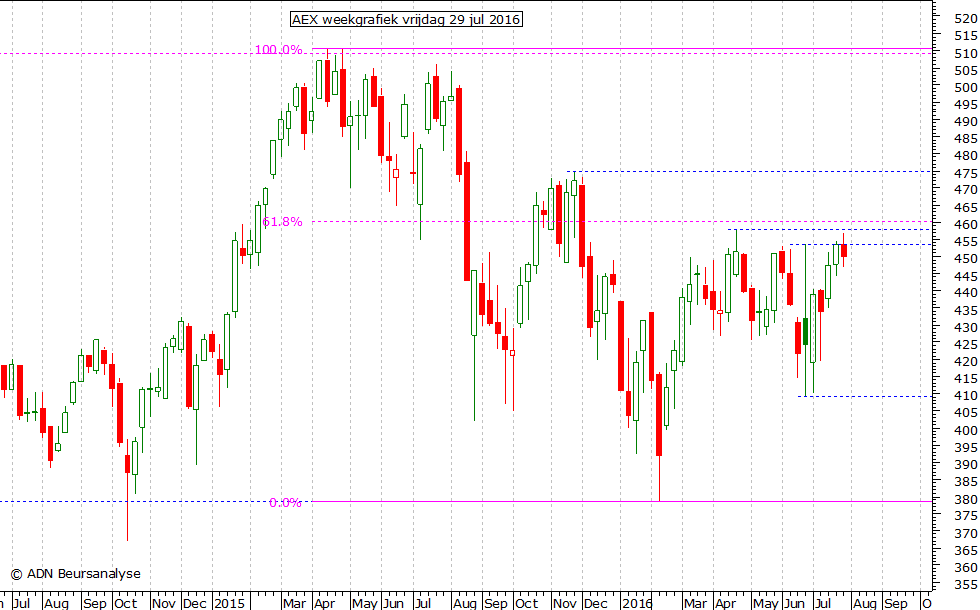The height and width of the screenshot is (610, 980).
Task: Click the '© ADN Beursanalyse' copyright text
Action: coord(76,574)
